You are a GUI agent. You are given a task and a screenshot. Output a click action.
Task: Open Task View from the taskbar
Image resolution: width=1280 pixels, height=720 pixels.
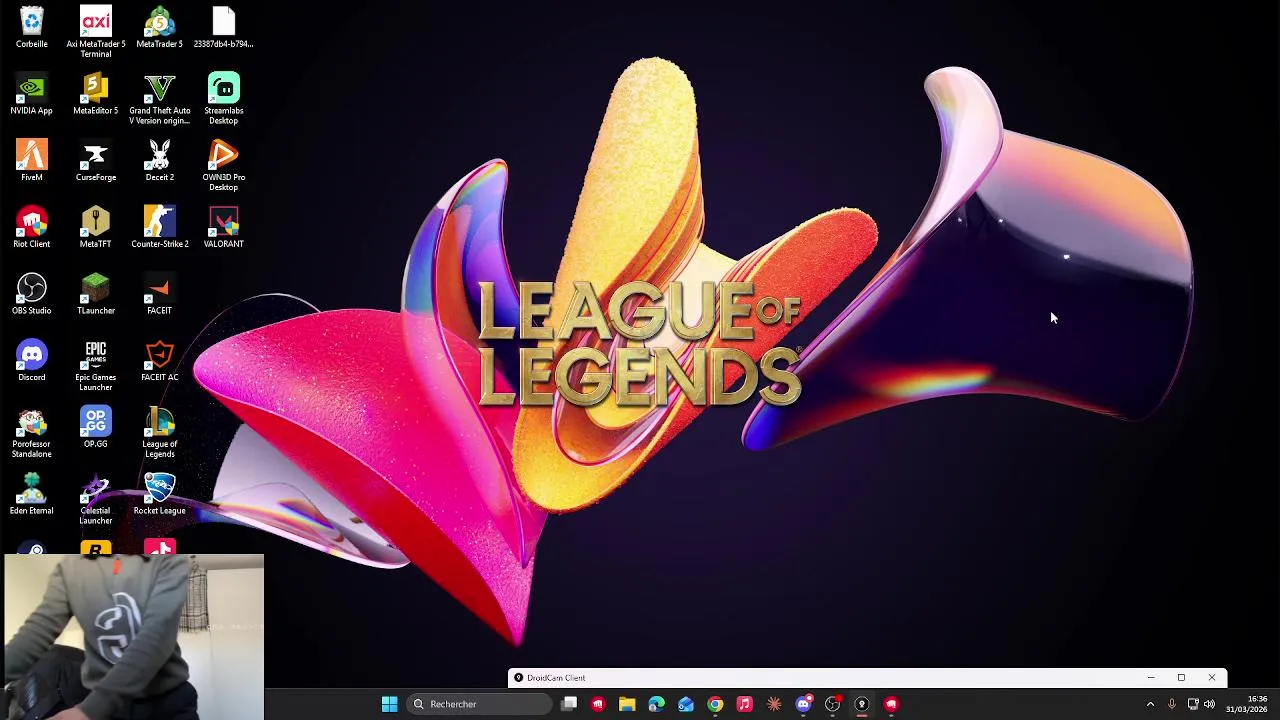(x=569, y=704)
